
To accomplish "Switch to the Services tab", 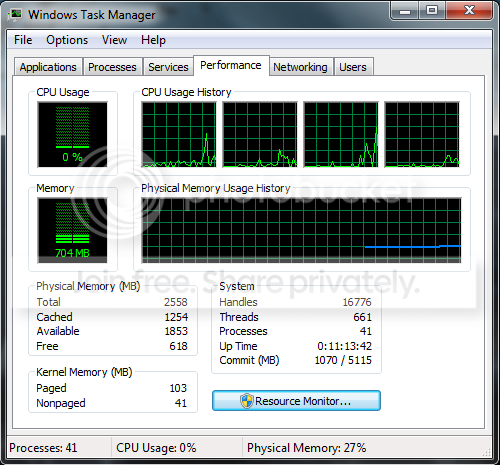I will (168, 67).
